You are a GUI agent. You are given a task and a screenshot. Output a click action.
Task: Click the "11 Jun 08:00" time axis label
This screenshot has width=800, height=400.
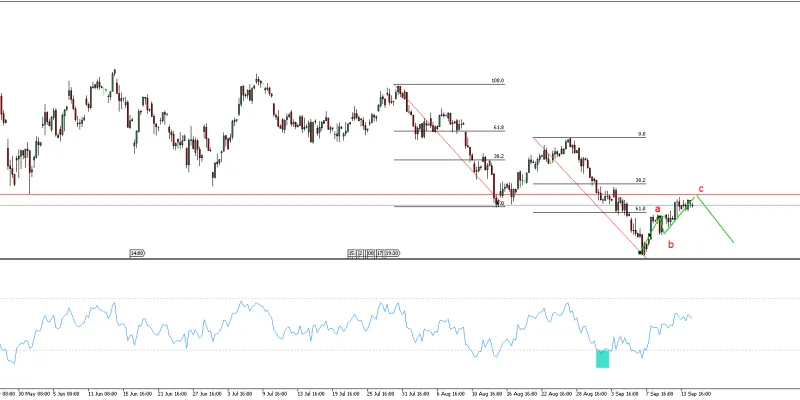[102, 394]
